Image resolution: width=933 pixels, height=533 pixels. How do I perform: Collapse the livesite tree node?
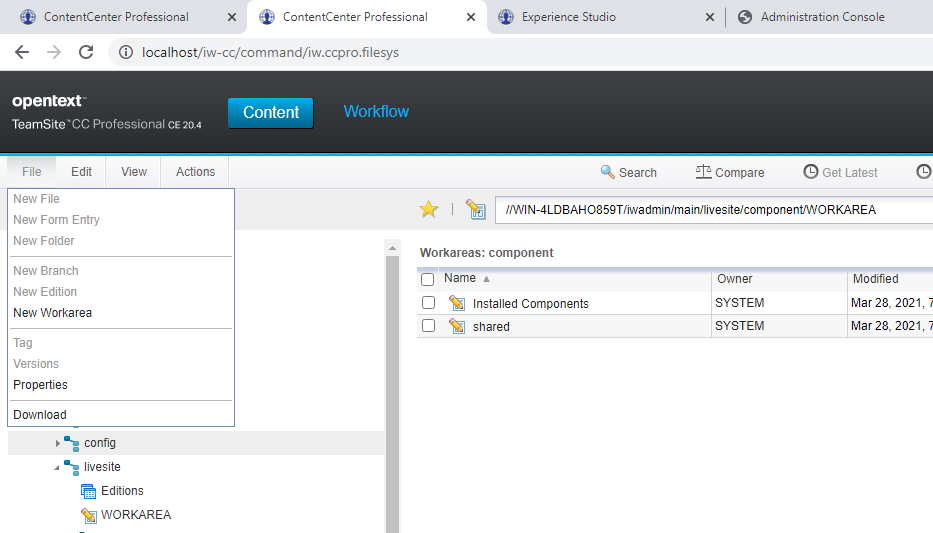click(x=57, y=468)
